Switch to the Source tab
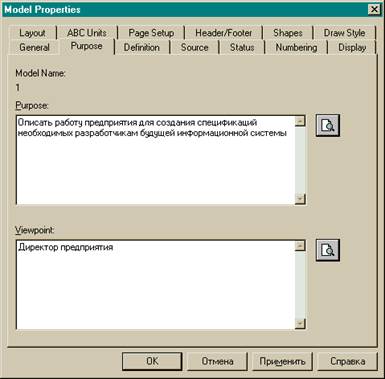This screenshot has height=379, width=385. click(x=194, y=47)
